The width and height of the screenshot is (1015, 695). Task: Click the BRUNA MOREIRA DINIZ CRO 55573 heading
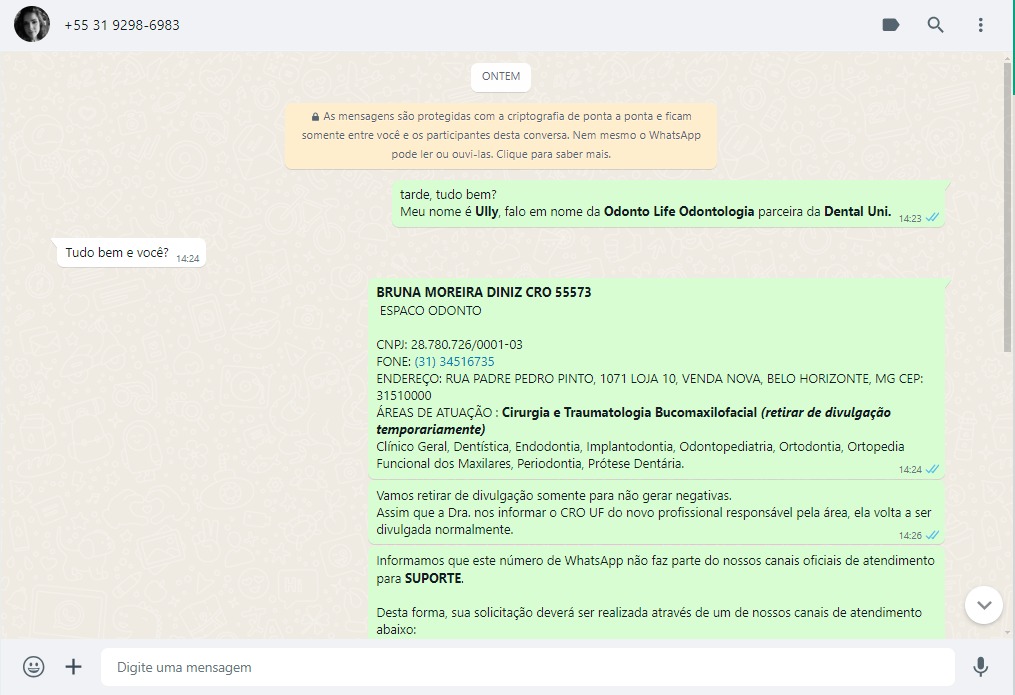pos(484,292)
